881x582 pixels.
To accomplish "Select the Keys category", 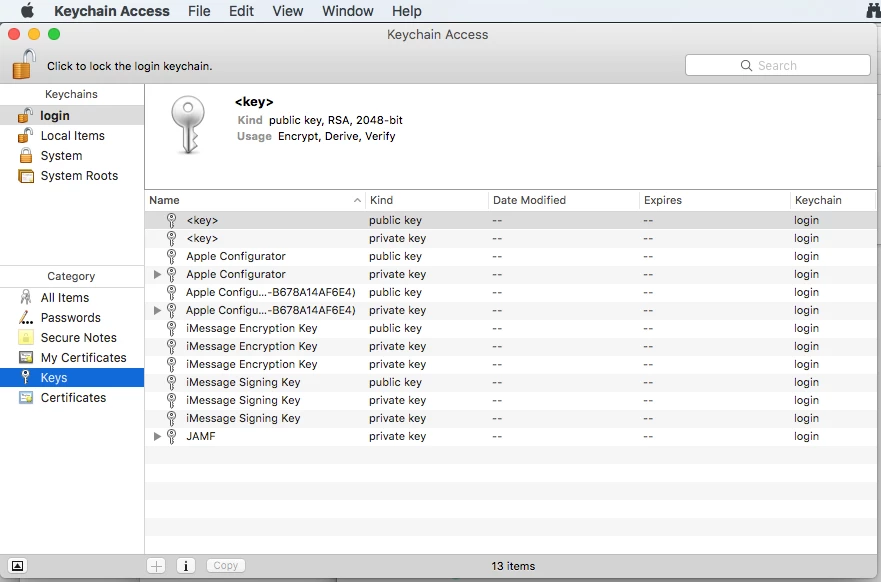I will (x=72, y=378).
